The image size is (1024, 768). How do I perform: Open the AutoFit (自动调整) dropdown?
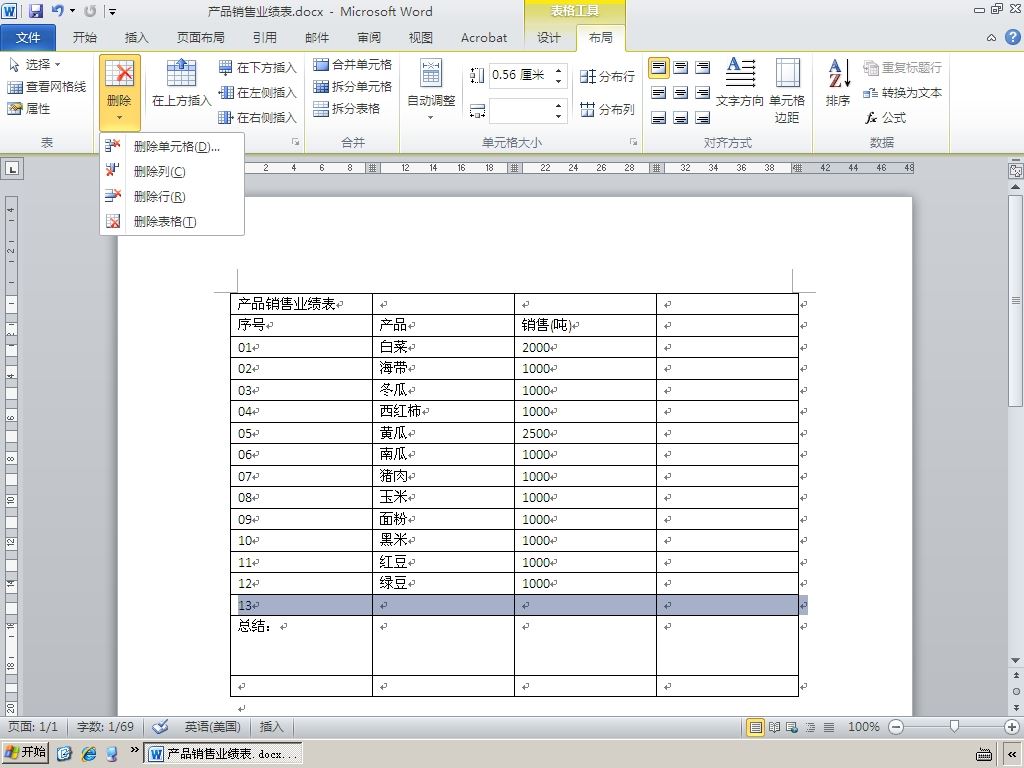coord(431,90)
